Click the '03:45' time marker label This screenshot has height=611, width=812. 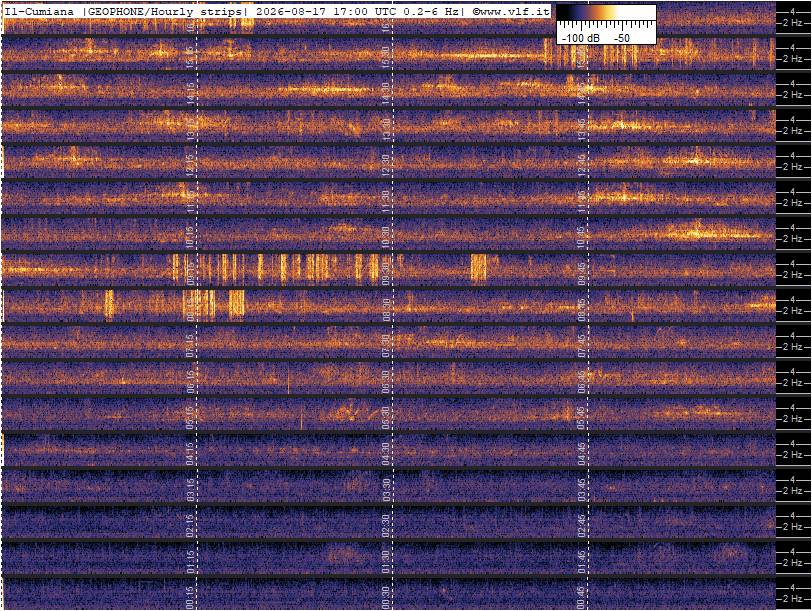(x=582, y=488)
